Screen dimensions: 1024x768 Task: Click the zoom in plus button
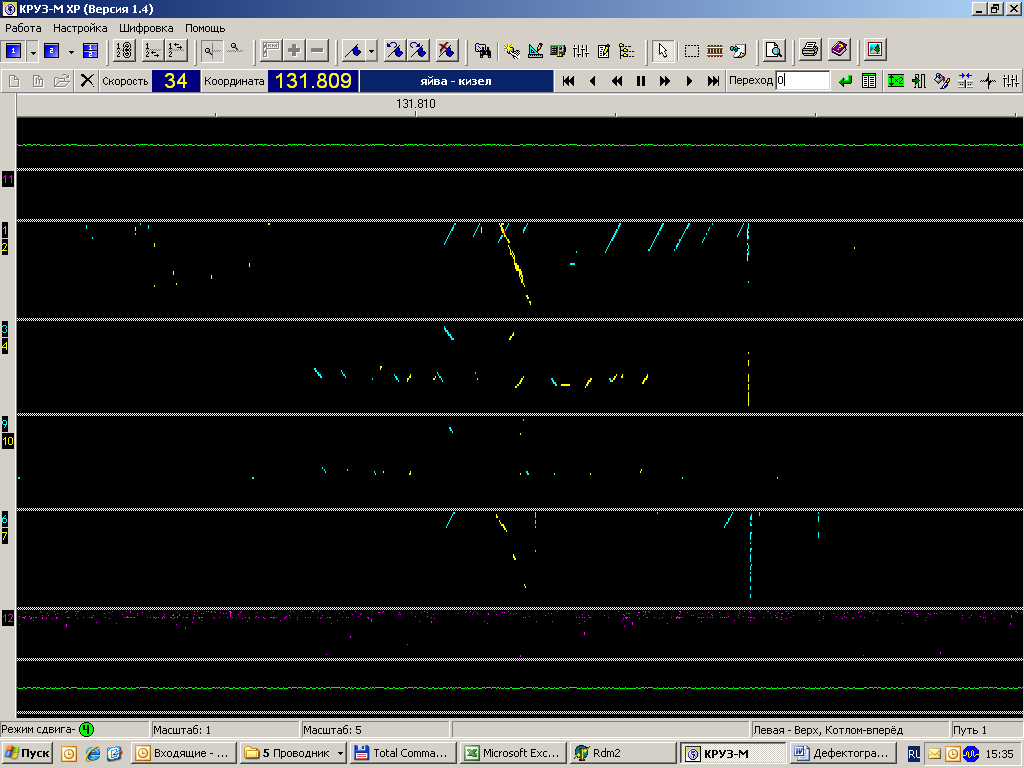[x=294, y=50]
